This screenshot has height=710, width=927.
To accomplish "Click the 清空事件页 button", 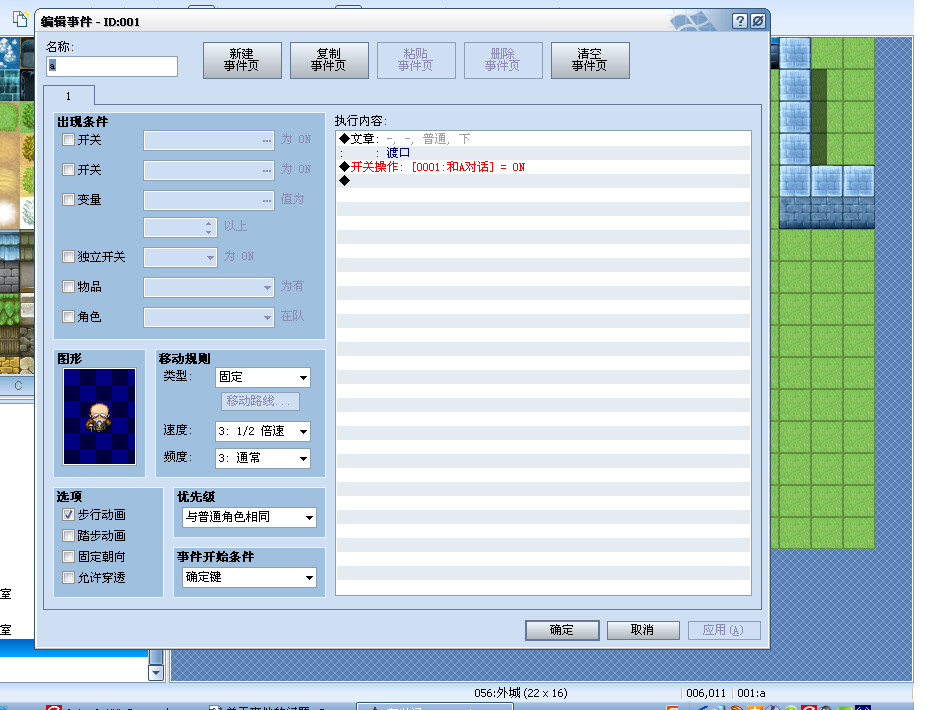I will click(590, 60).
